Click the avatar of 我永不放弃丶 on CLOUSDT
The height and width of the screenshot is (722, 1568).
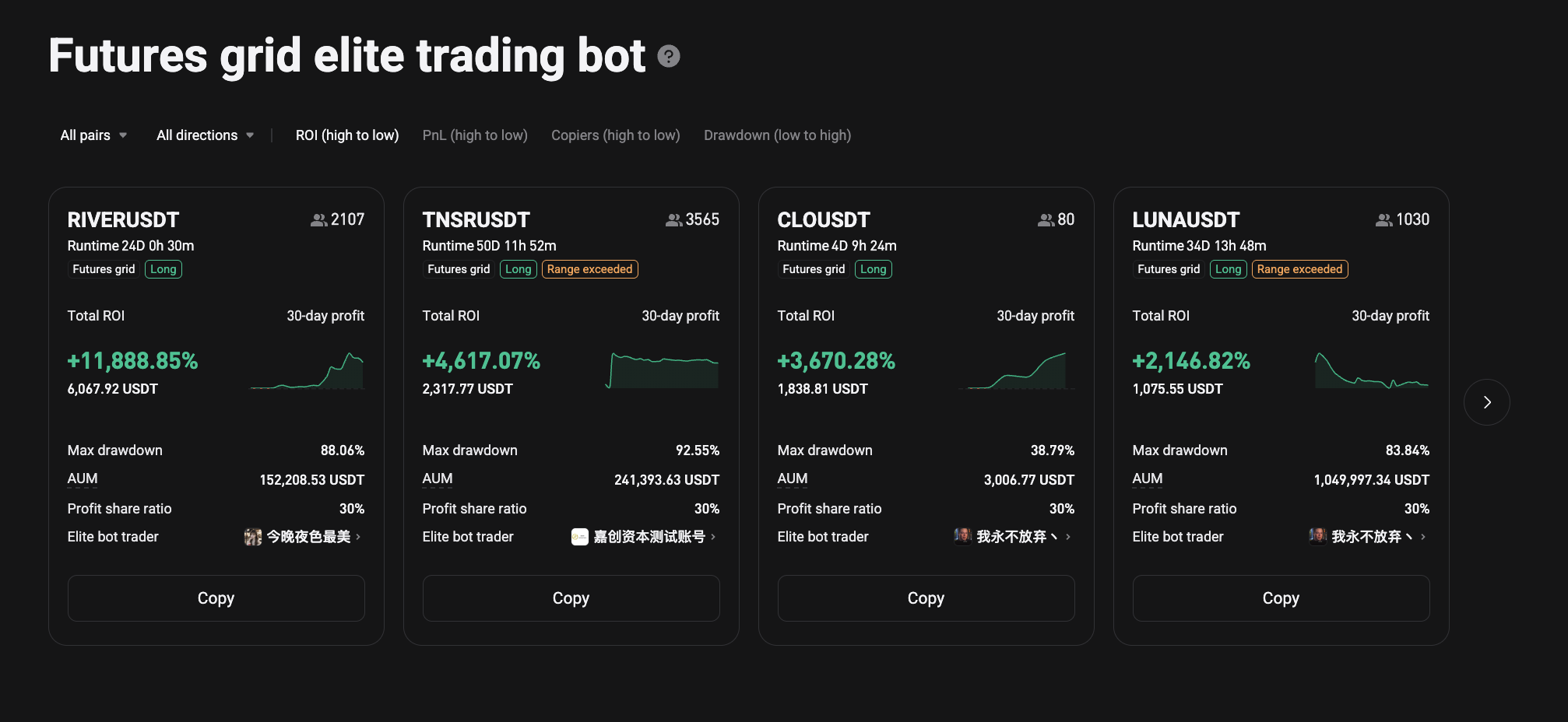pos(962,536)
